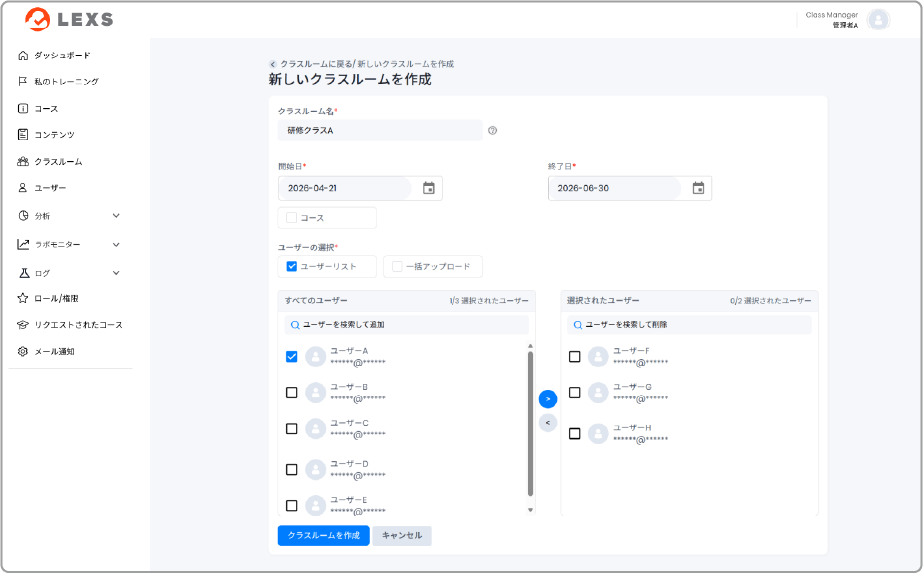
Task: Click ユーザーF avatar thumbnail
Action: [x=598, y=357]
